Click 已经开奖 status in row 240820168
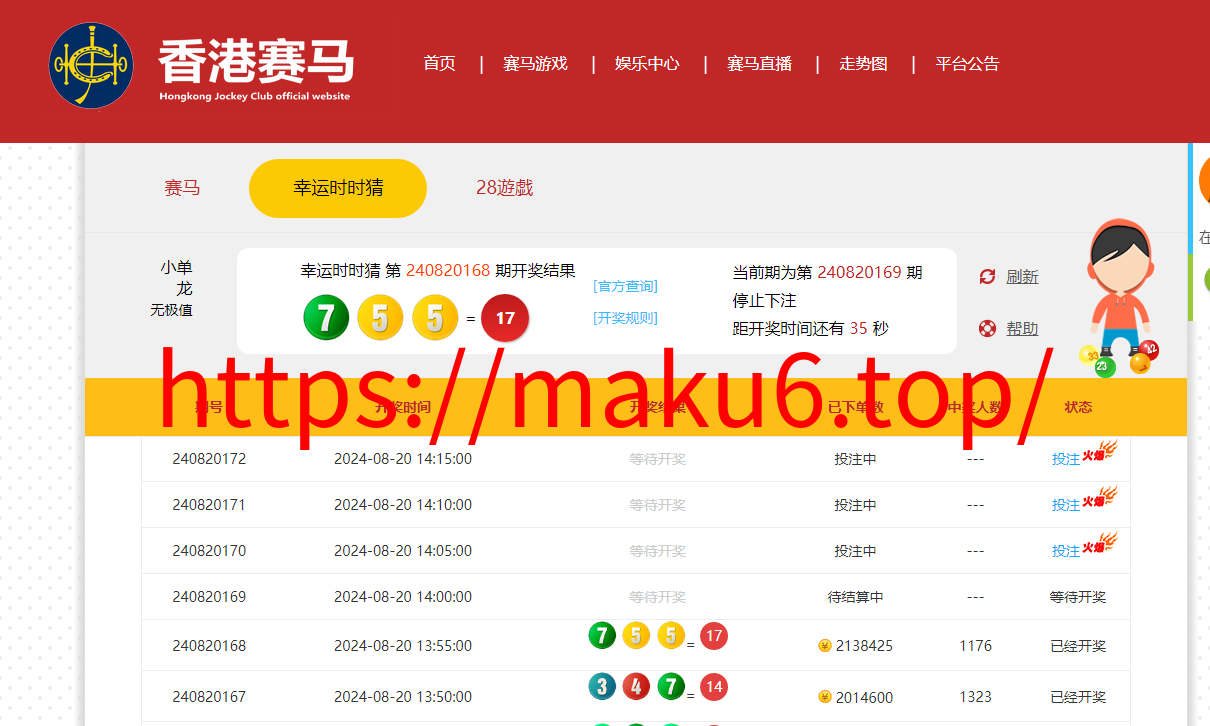The height and width of the screenshot is (726, 1210). click(x=1078, y=646)
